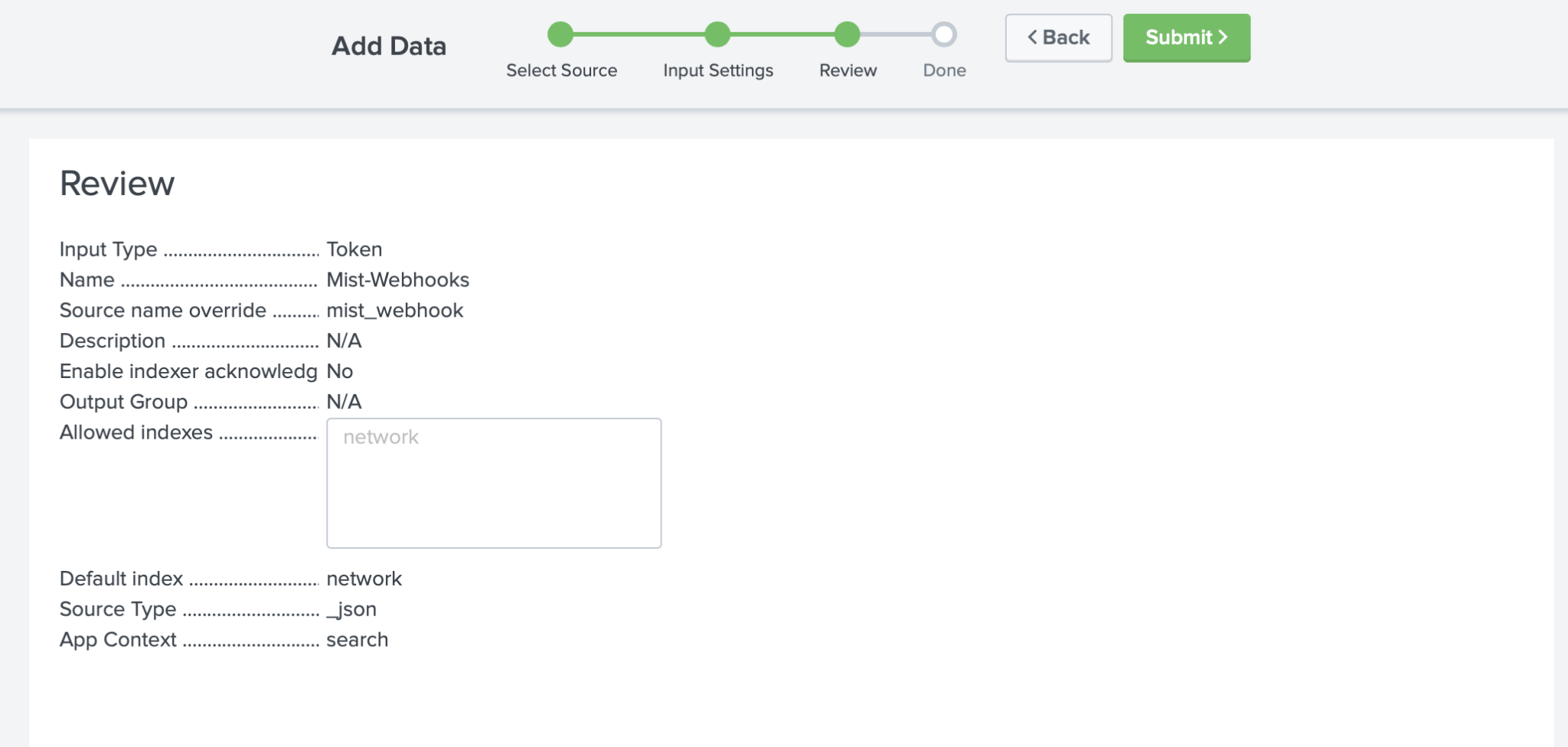The height and width of the screenshot is (747, 1568).
Task: Click the Input Settings step circle
Action: 717,34
